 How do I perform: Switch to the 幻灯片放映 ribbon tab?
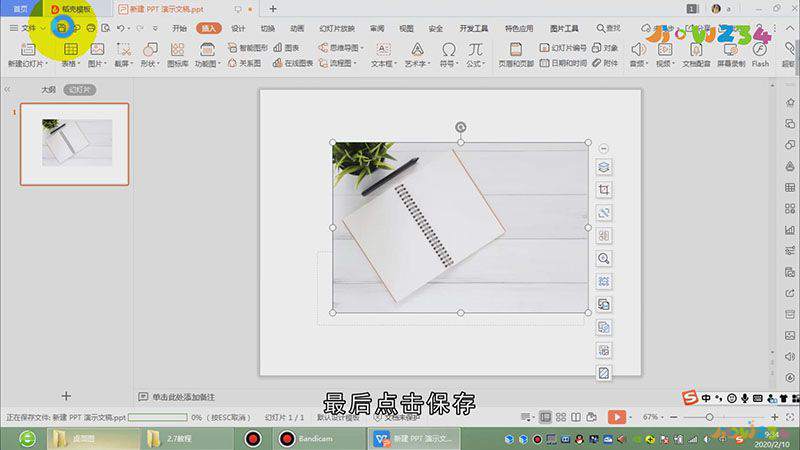337,29
